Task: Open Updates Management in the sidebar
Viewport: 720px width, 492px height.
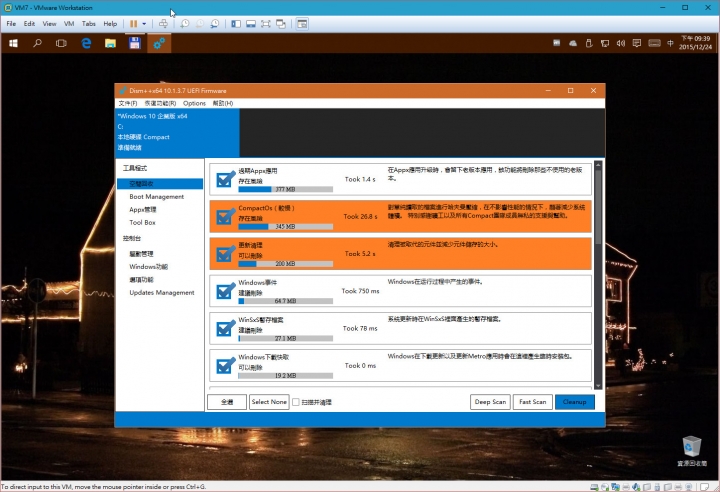Action: 162,293
